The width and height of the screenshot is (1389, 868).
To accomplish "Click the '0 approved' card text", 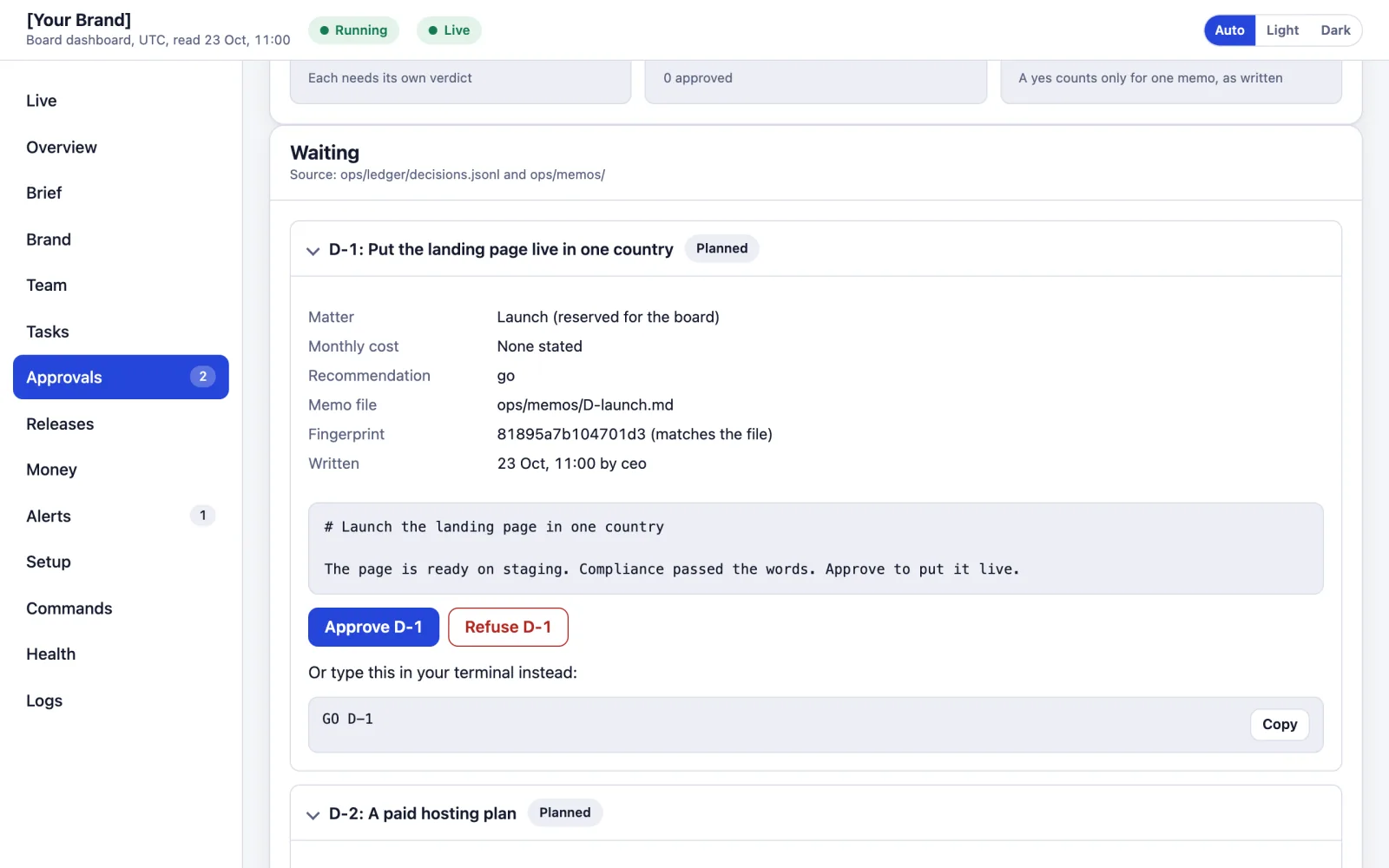I will 698,78.
